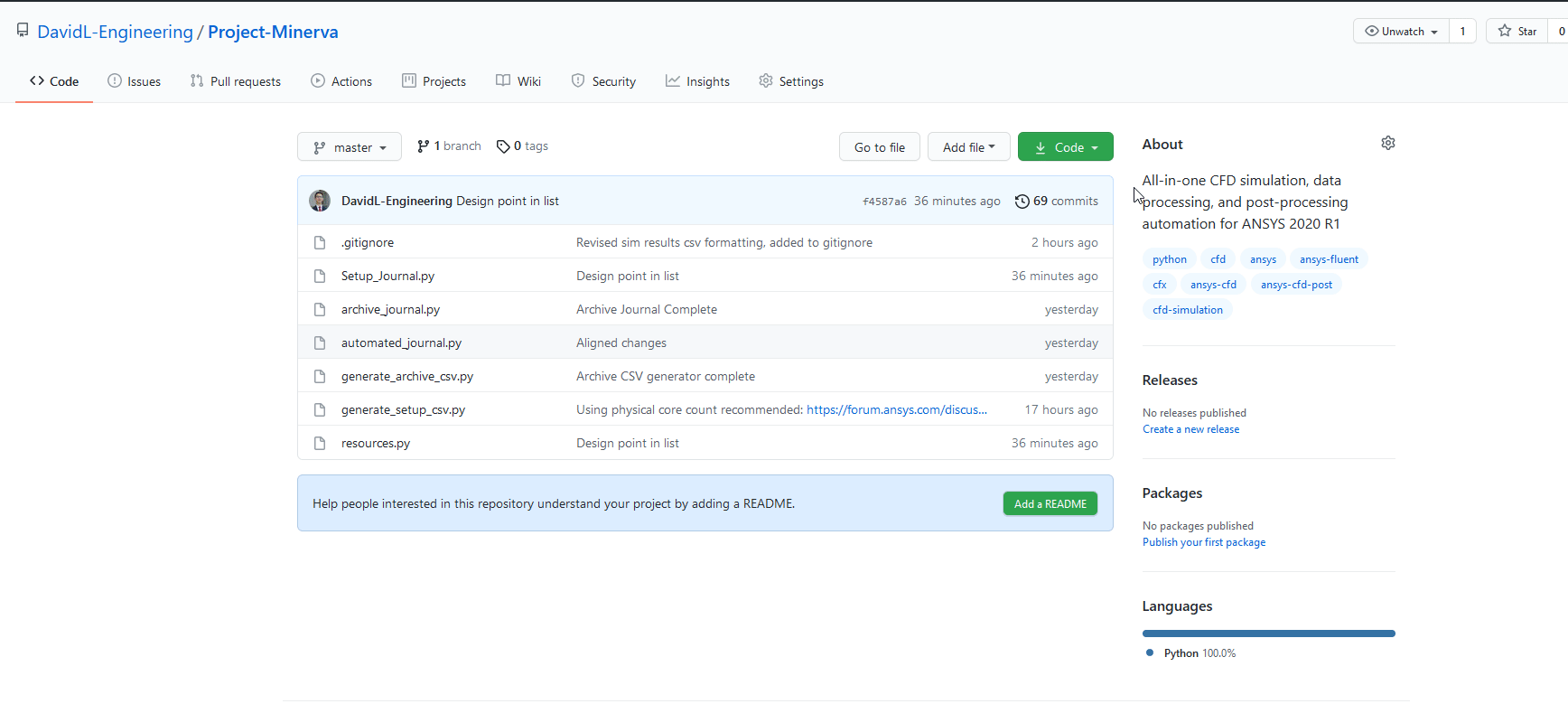1568x704 pixels.
Task: Click the tag icon beside 0 tags
Action: click(x=503, y=146)
